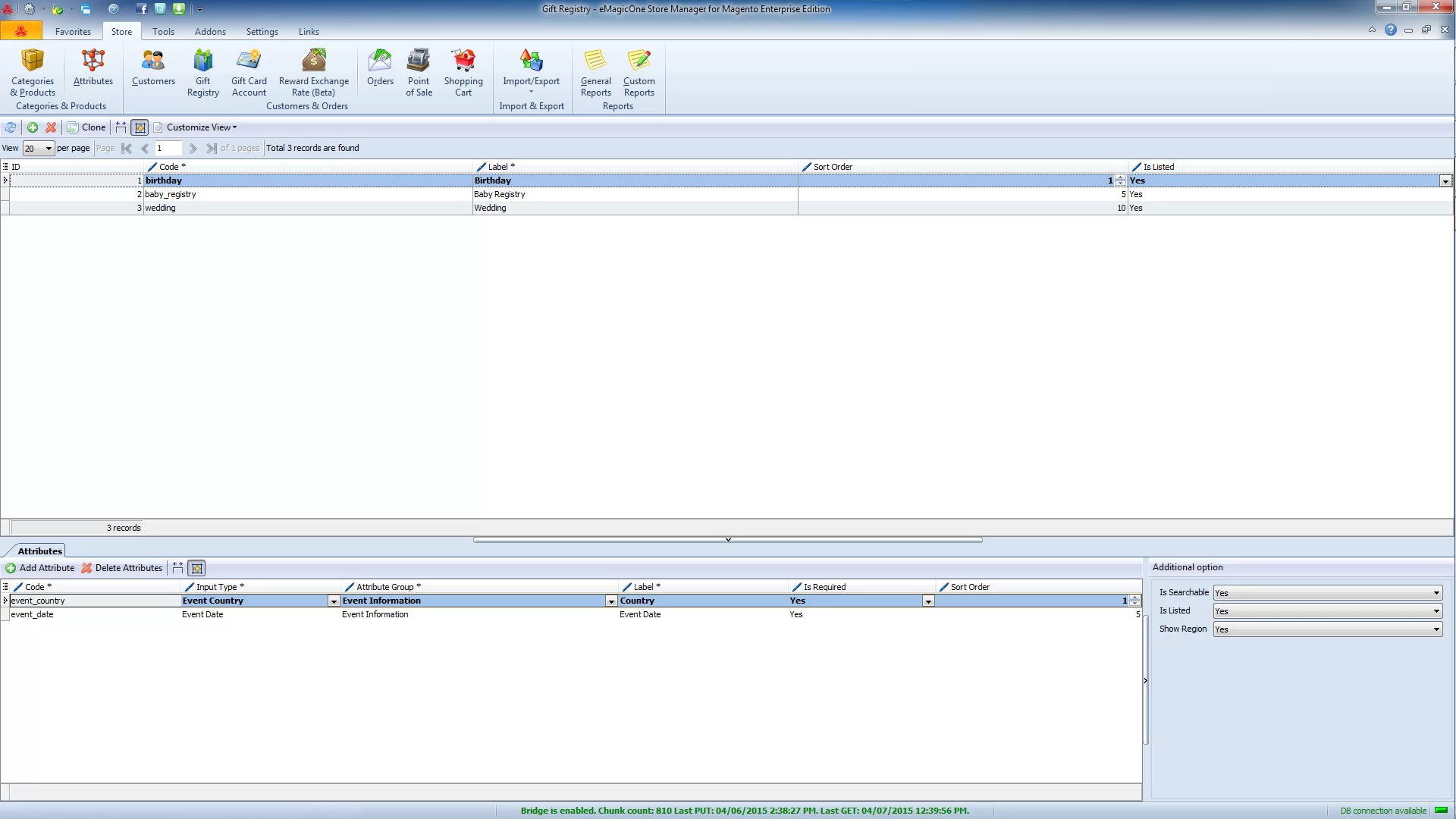The height and width of the screenshot is (819, 1456).
Task: Click the refresh grid icon
Action: tap(11, 127)
